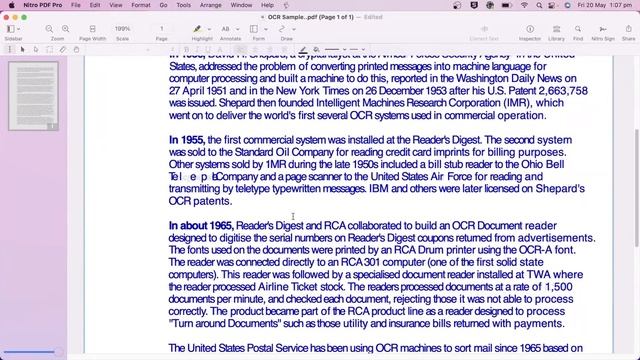
Task: Toggle italic text formatting
Action: (x=198, y=49)
